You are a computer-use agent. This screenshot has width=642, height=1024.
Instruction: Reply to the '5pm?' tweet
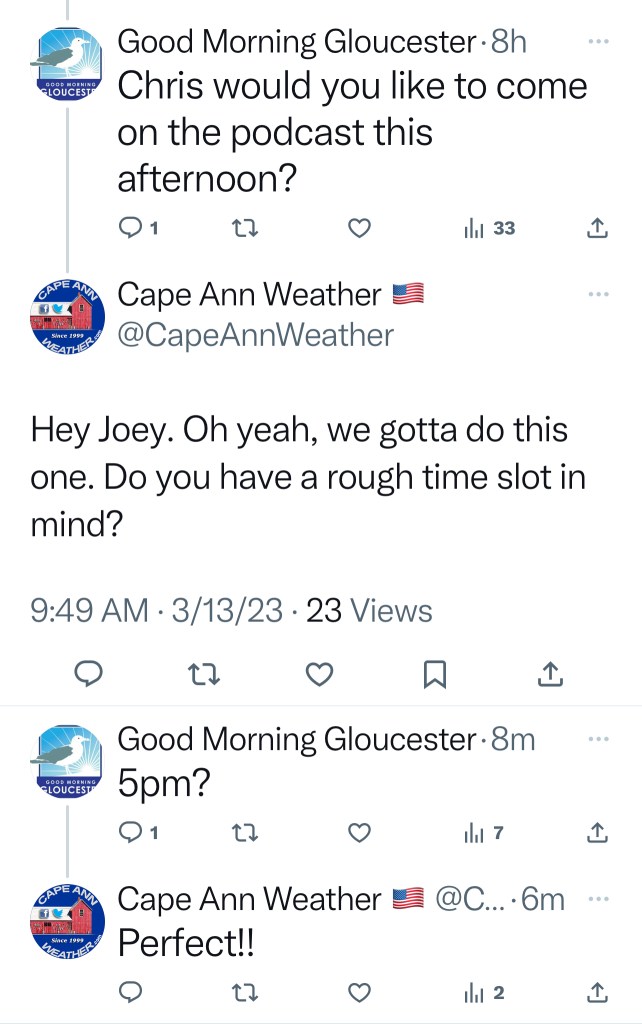132,832
